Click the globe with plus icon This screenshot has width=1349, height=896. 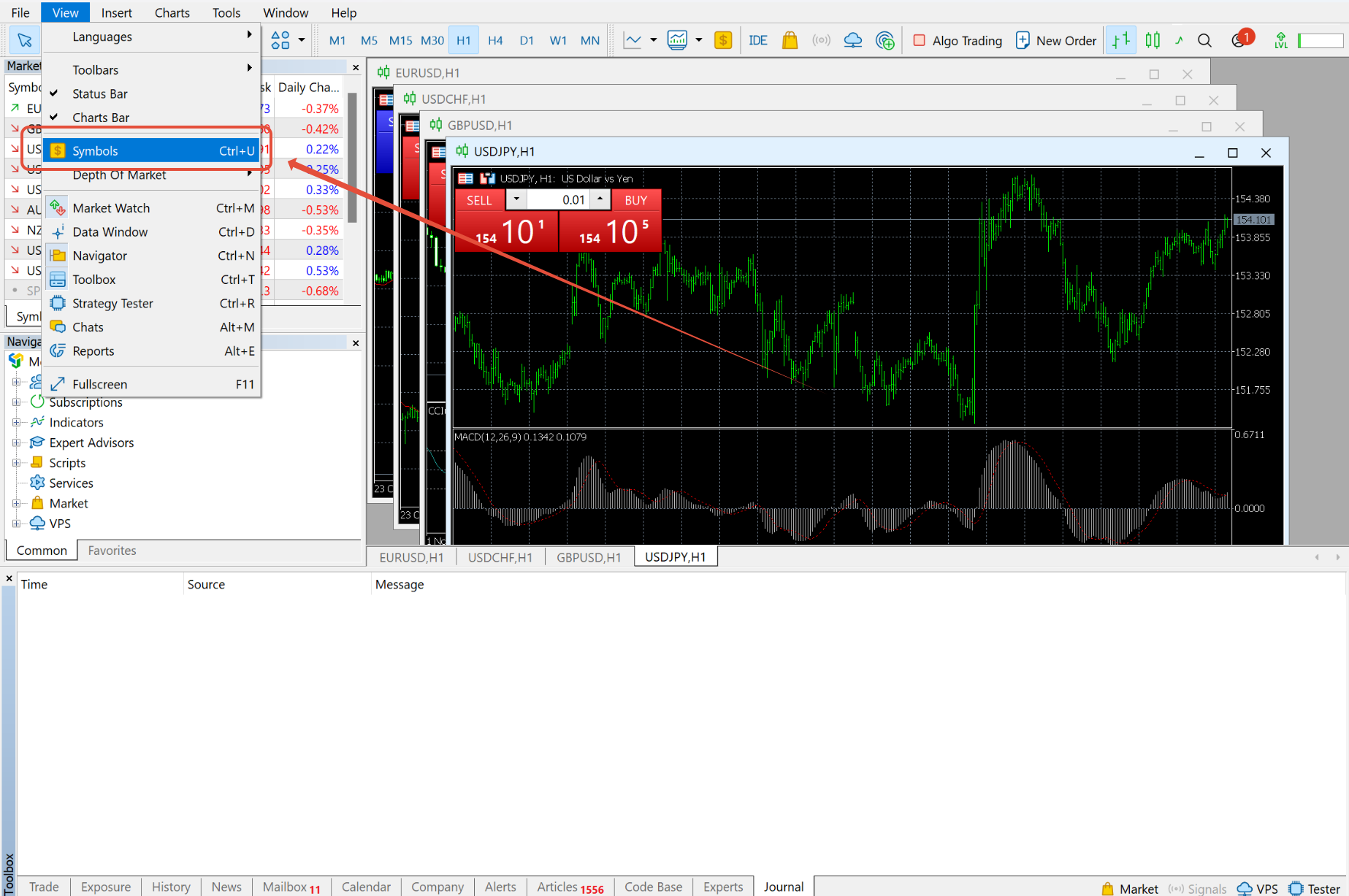point(884,40)
